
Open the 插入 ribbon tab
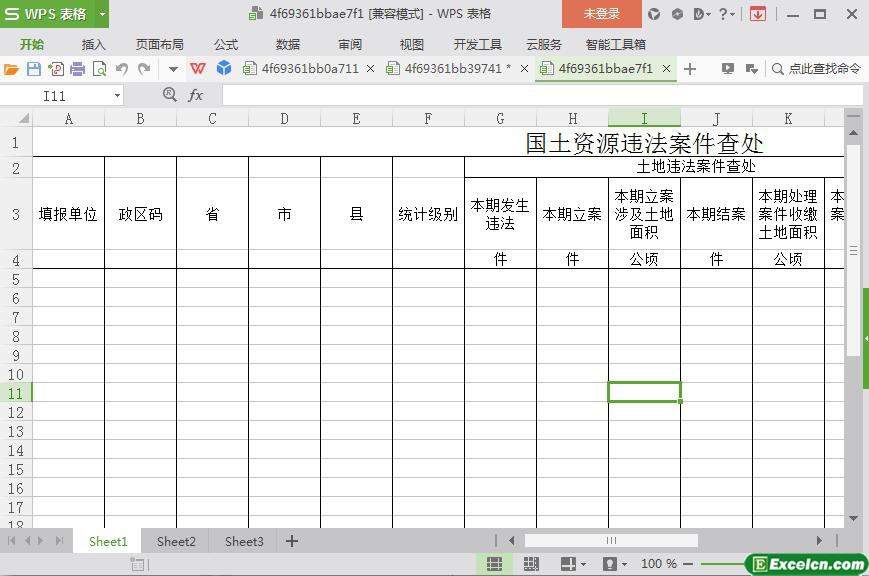pyautogui.click(x=93, y=44)
